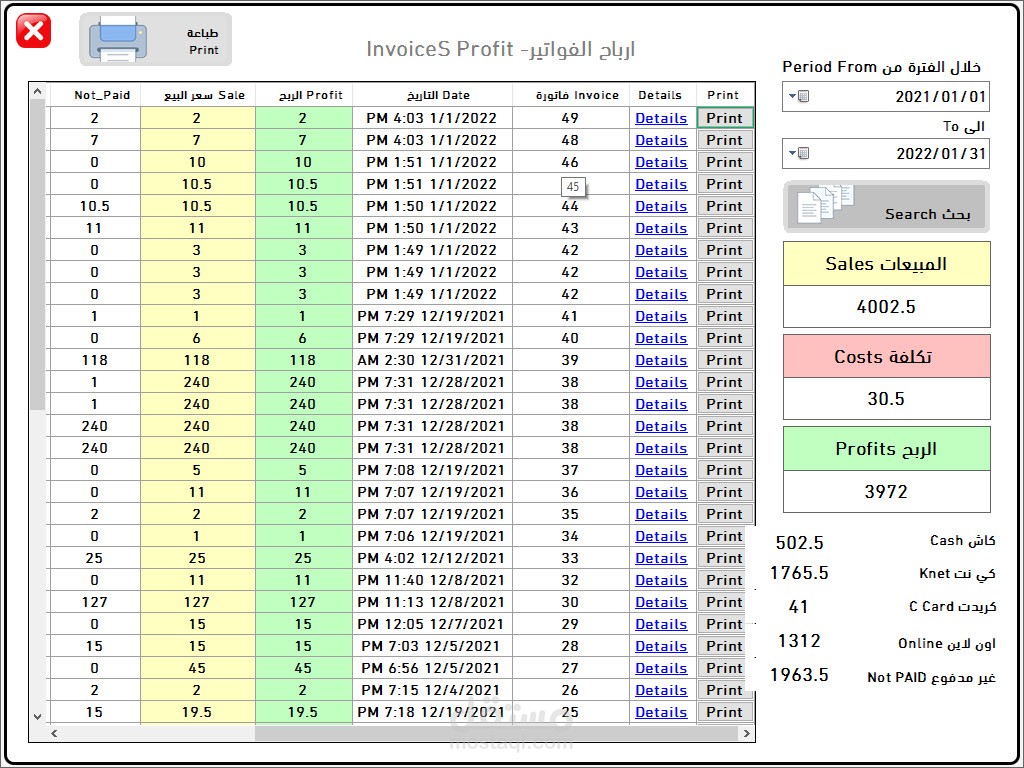Open the To date picker dropdown
1024x768 pixels.
point(798,153)
